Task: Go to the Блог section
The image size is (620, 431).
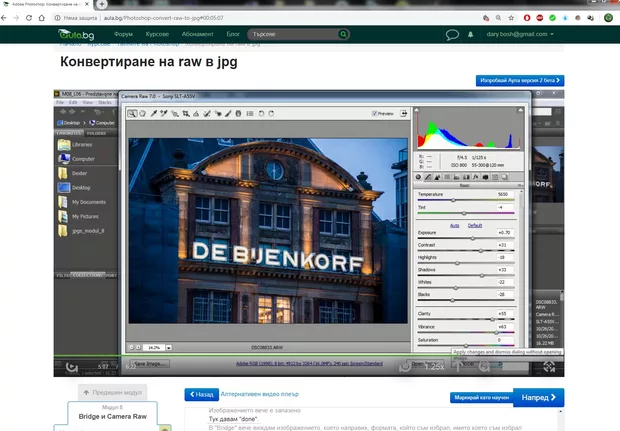Action: [232, 34]
